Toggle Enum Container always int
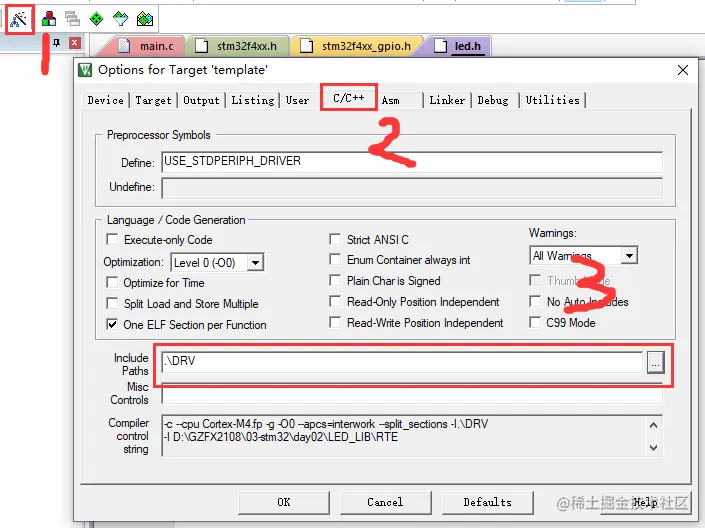The height and width of the screenshot is (528, 705). 335,259
